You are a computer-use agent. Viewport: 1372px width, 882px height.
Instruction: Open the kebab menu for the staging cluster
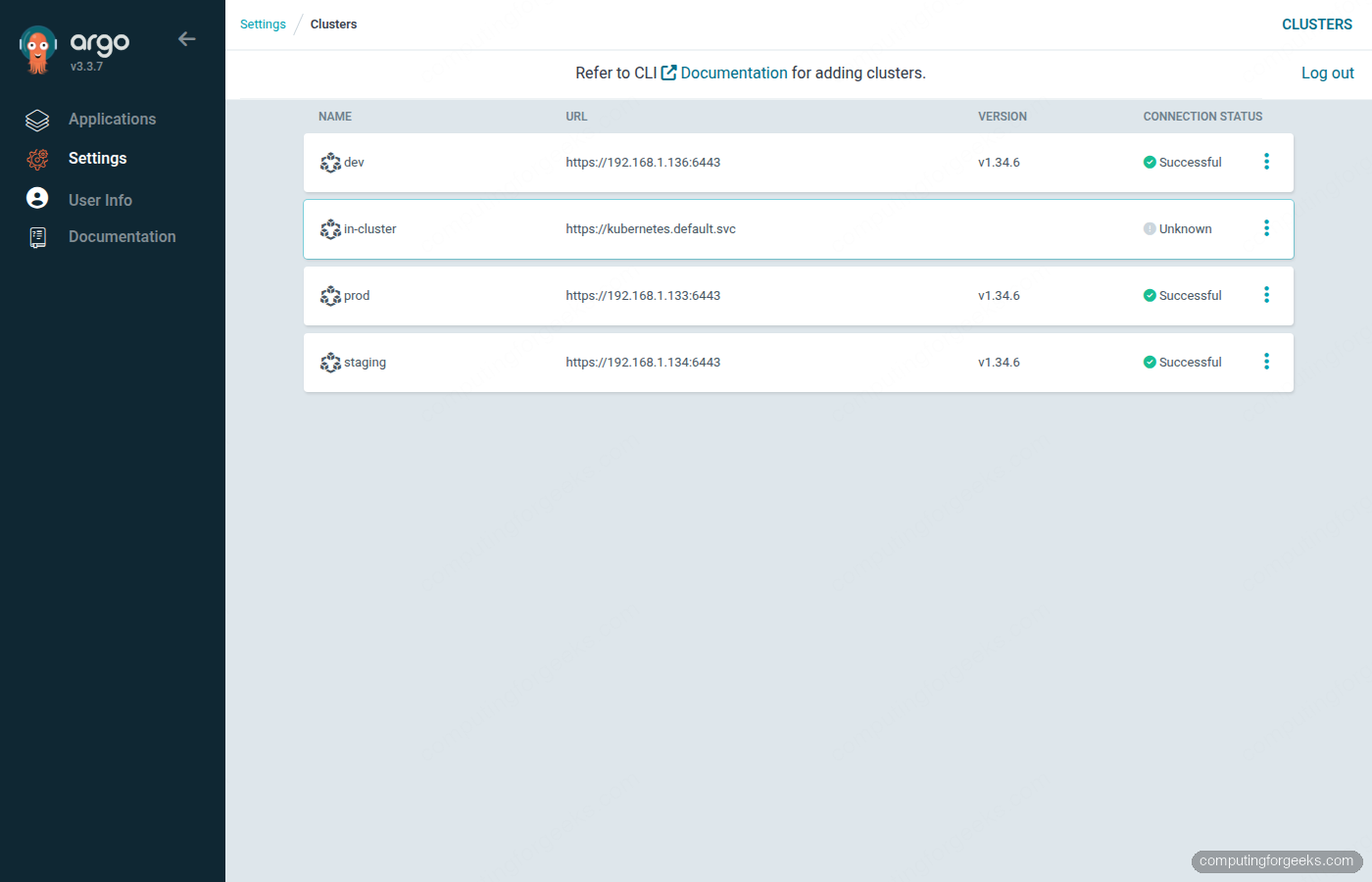point(1266,361)
